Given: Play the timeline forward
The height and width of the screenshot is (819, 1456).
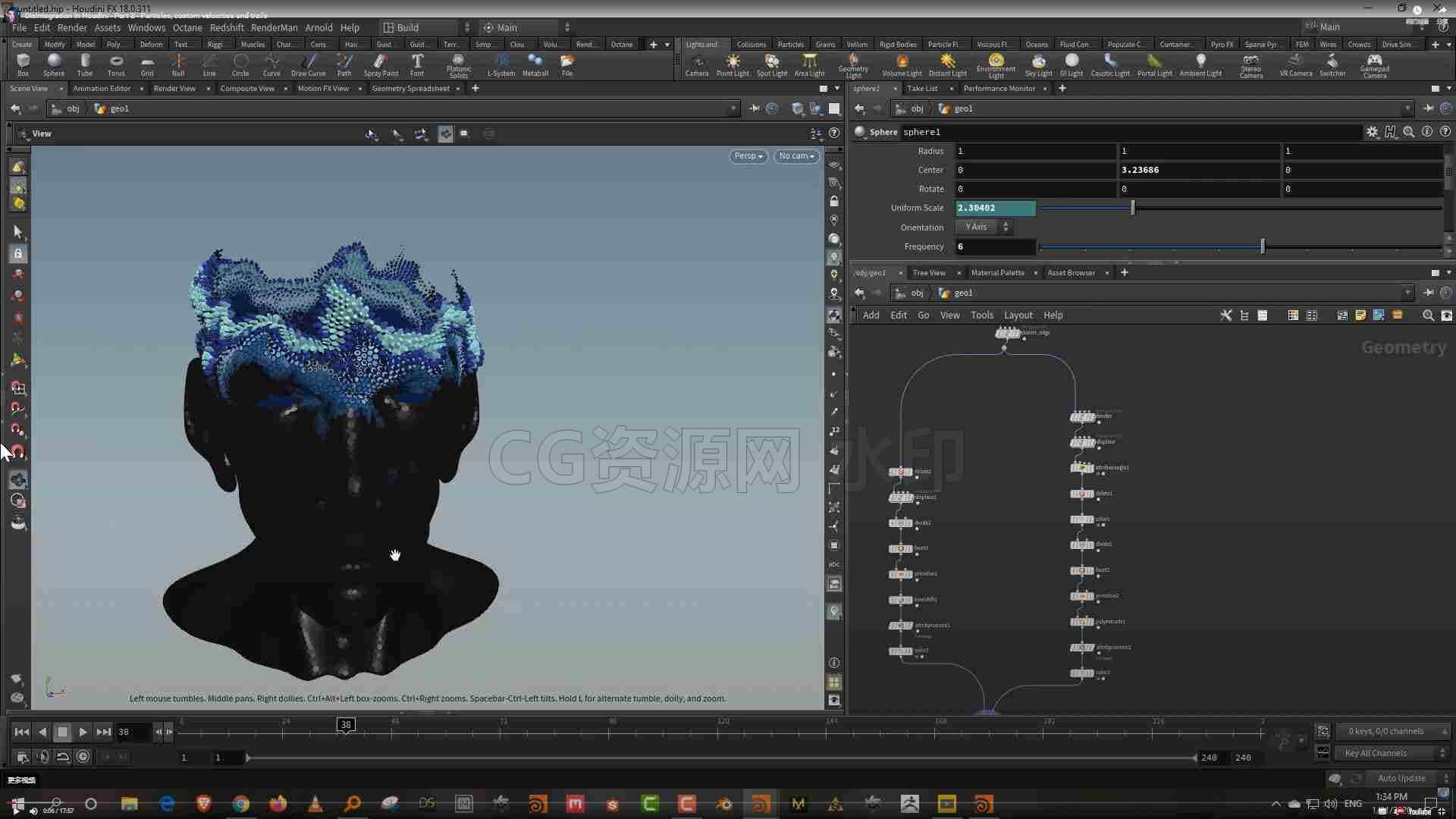Looking at the screenshot, I should (x=83, y=732).
